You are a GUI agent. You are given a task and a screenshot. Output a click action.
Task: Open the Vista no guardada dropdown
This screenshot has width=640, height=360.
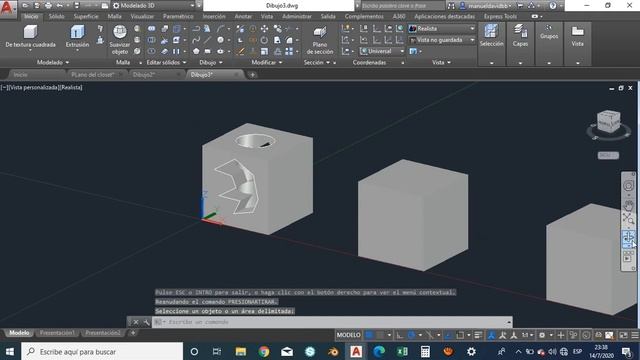[442, 40]
